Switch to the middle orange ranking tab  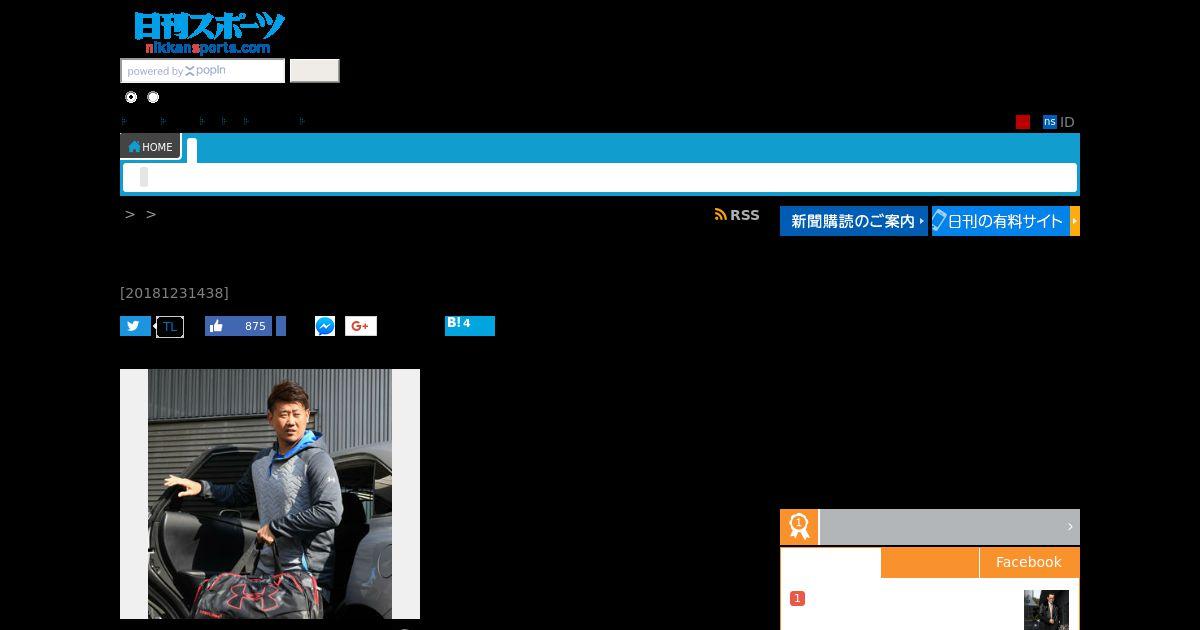(930, 562)
